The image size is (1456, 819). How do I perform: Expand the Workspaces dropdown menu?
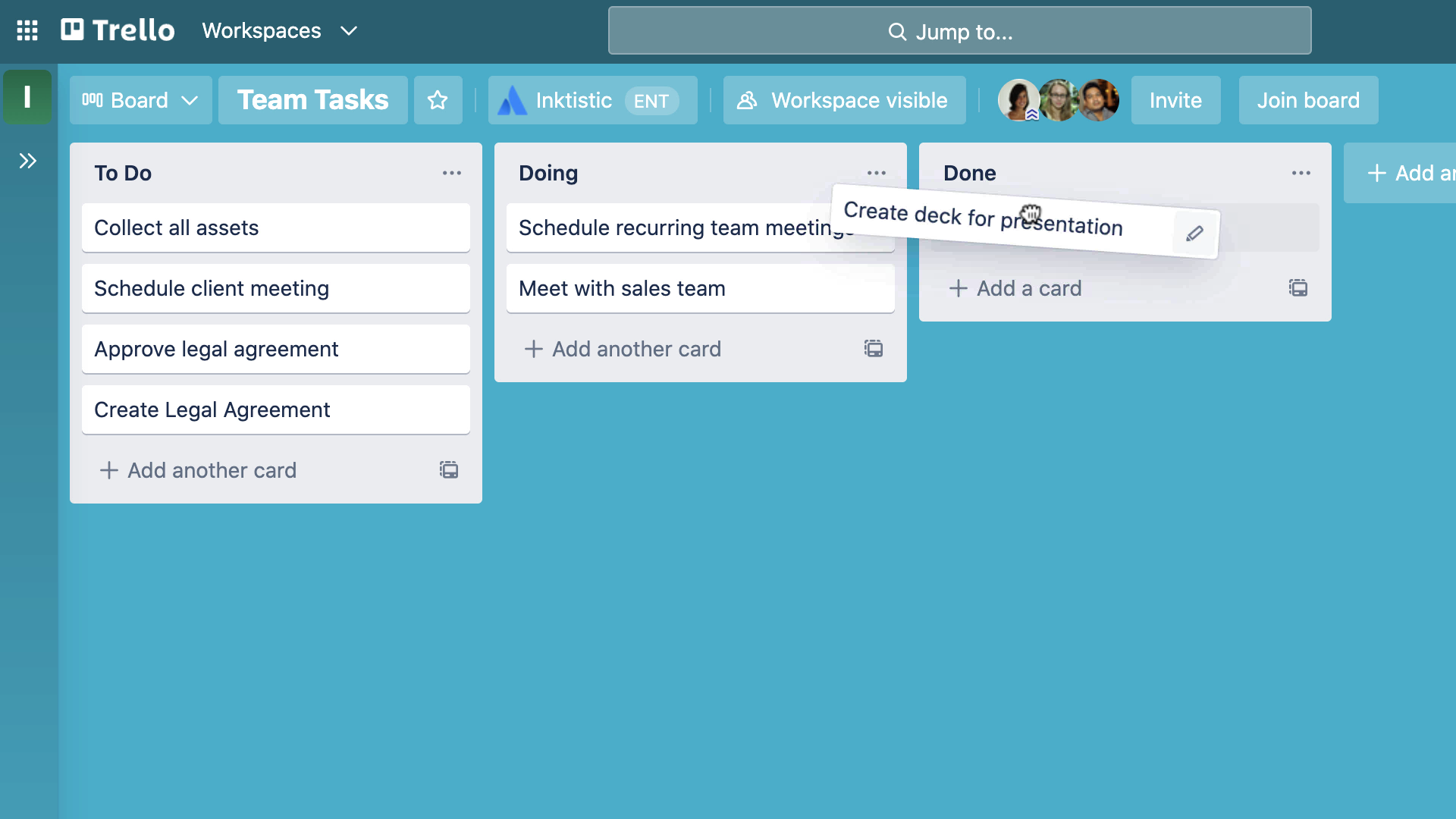pyautogui.click(x=279, y=30)
